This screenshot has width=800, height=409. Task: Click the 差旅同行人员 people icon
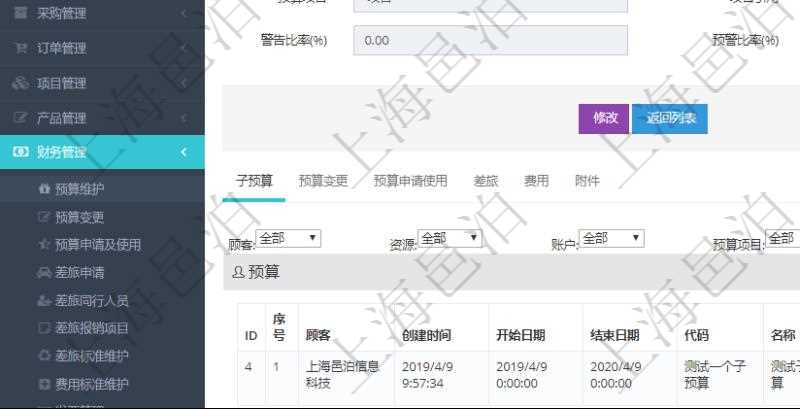click(x=43, y=300)
